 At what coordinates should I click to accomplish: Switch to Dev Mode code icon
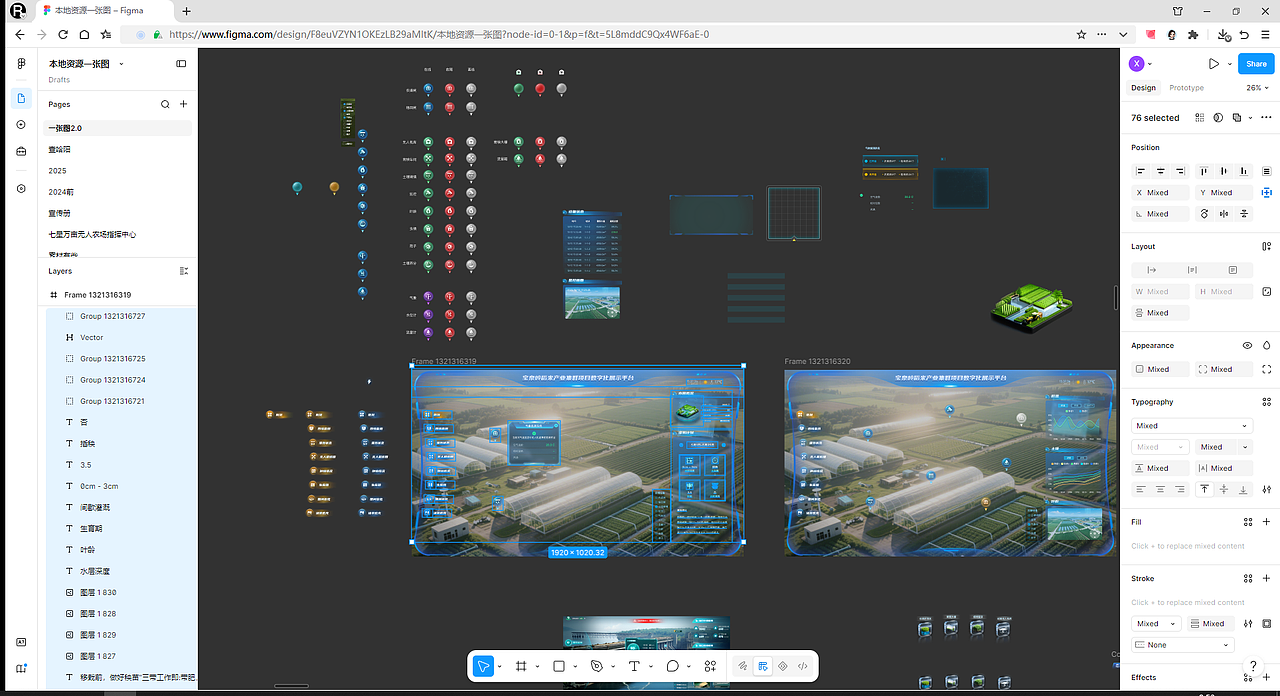pyautogui.click(x=803, y=666)
